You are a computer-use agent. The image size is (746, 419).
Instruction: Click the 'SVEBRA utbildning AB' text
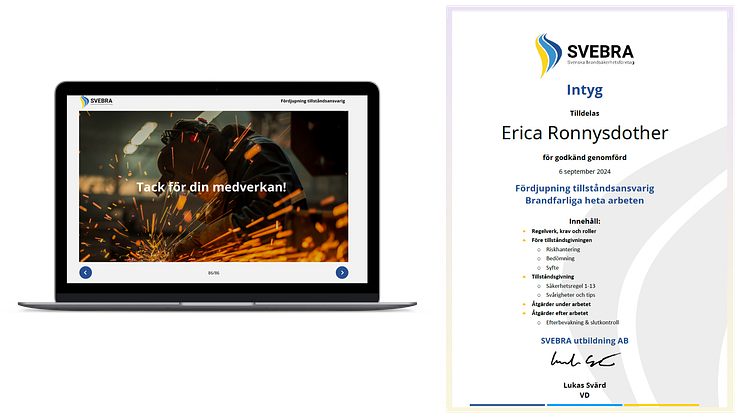[x=585, y=341]
